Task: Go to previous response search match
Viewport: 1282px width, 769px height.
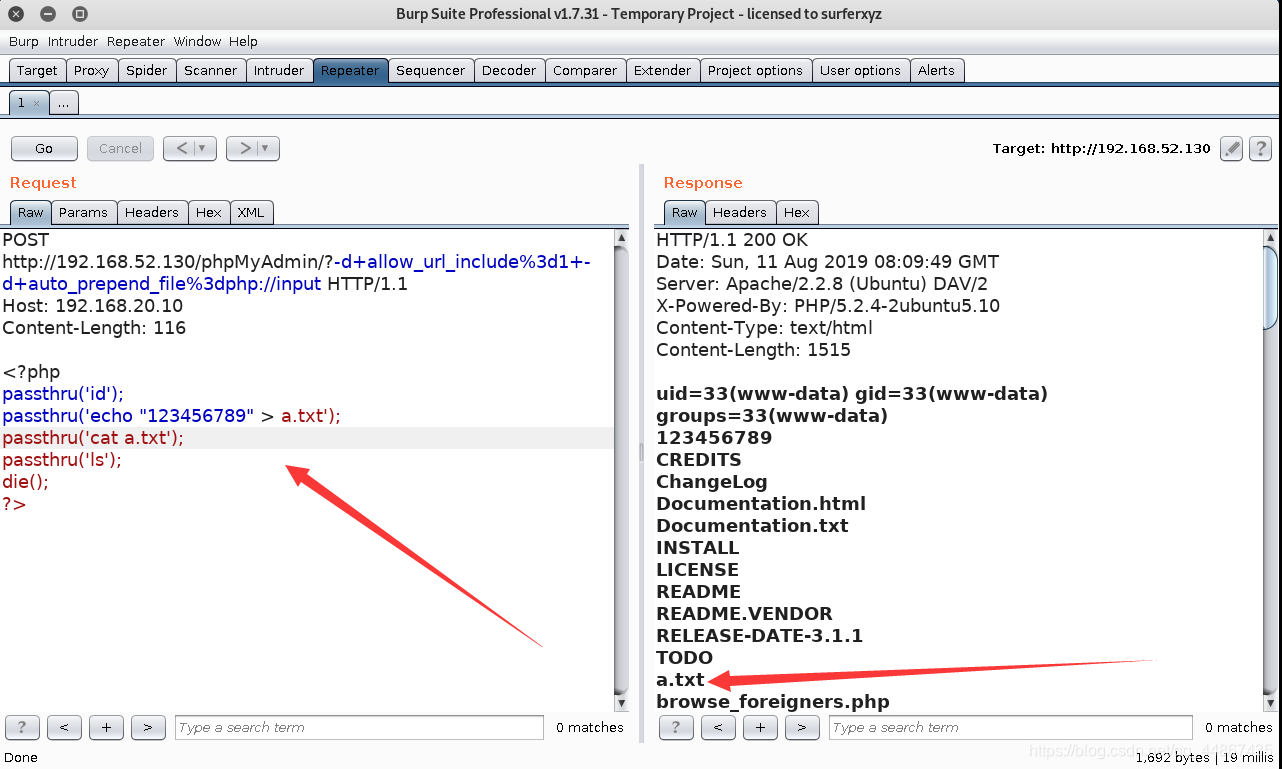Action: [718, 727]
